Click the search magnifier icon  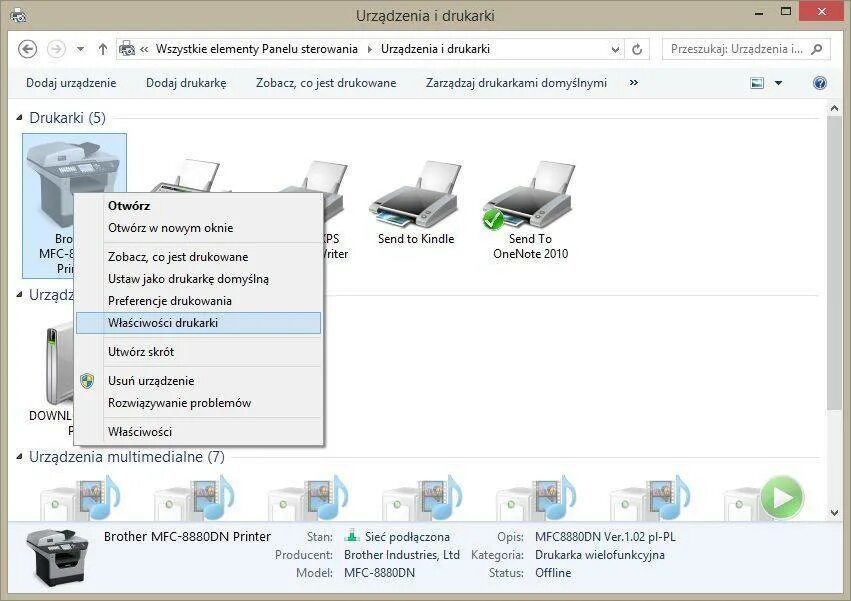(816, 49)
